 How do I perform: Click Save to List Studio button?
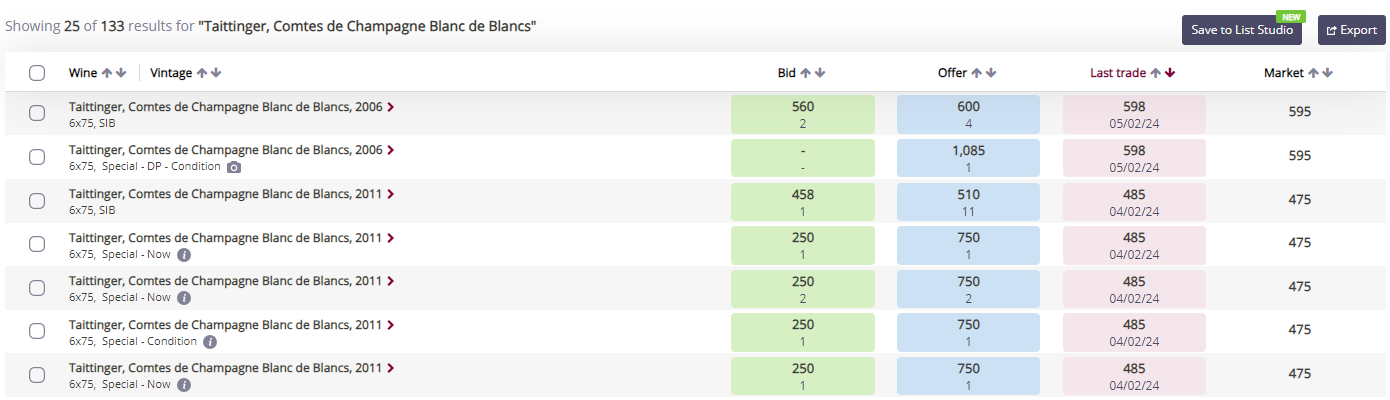pyautogui.click(x=1242, y=30)
